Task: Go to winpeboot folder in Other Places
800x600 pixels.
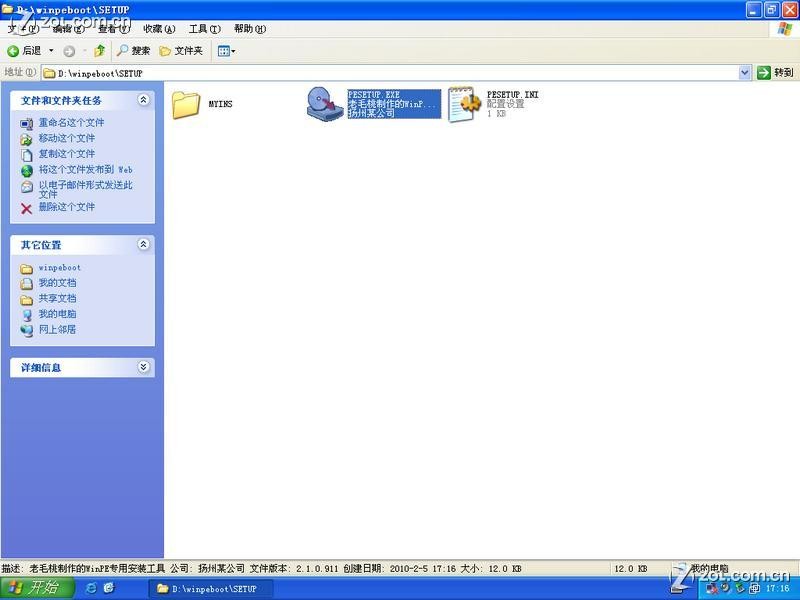Action: (60, 267)
